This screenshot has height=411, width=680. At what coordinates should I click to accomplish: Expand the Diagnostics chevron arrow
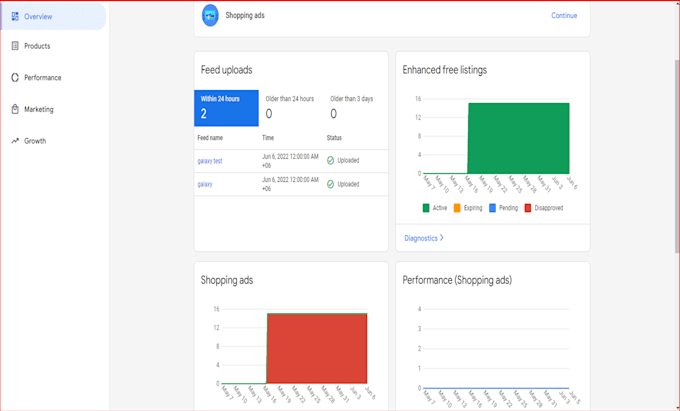coord(441,238)
